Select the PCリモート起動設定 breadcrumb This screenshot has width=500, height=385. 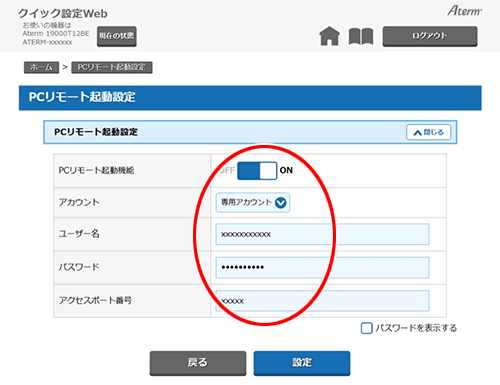(112, 67)
